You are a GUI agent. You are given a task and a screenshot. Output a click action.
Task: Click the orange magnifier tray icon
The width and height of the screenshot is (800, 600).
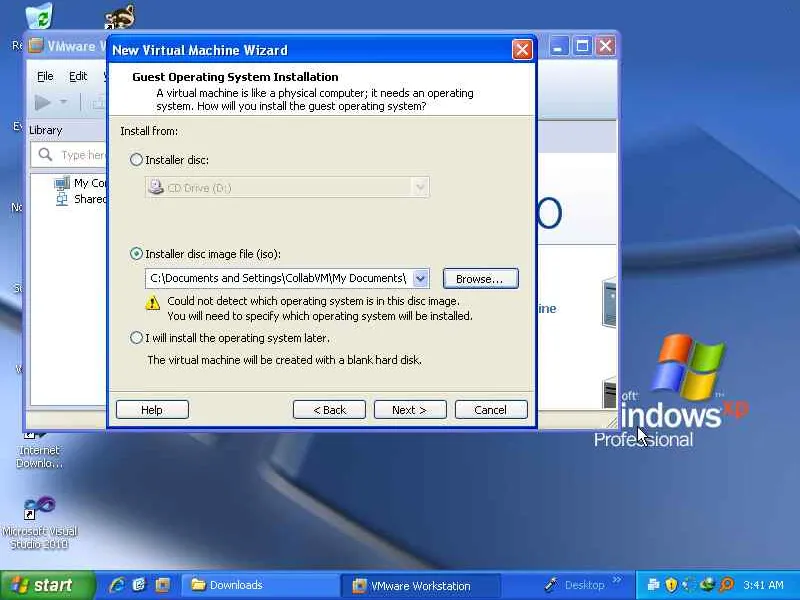point(727,585)
